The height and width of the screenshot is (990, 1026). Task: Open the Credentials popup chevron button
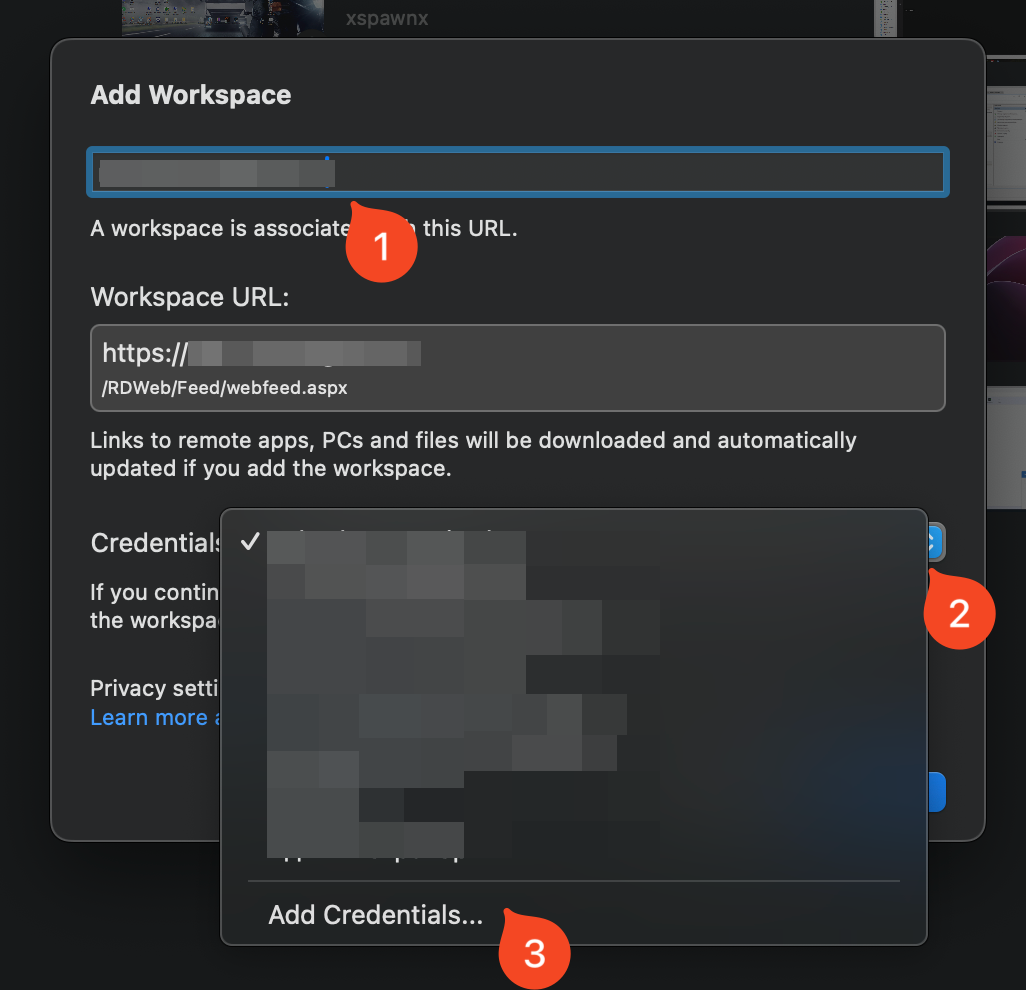pyautogui.click(x=932, y=543)
